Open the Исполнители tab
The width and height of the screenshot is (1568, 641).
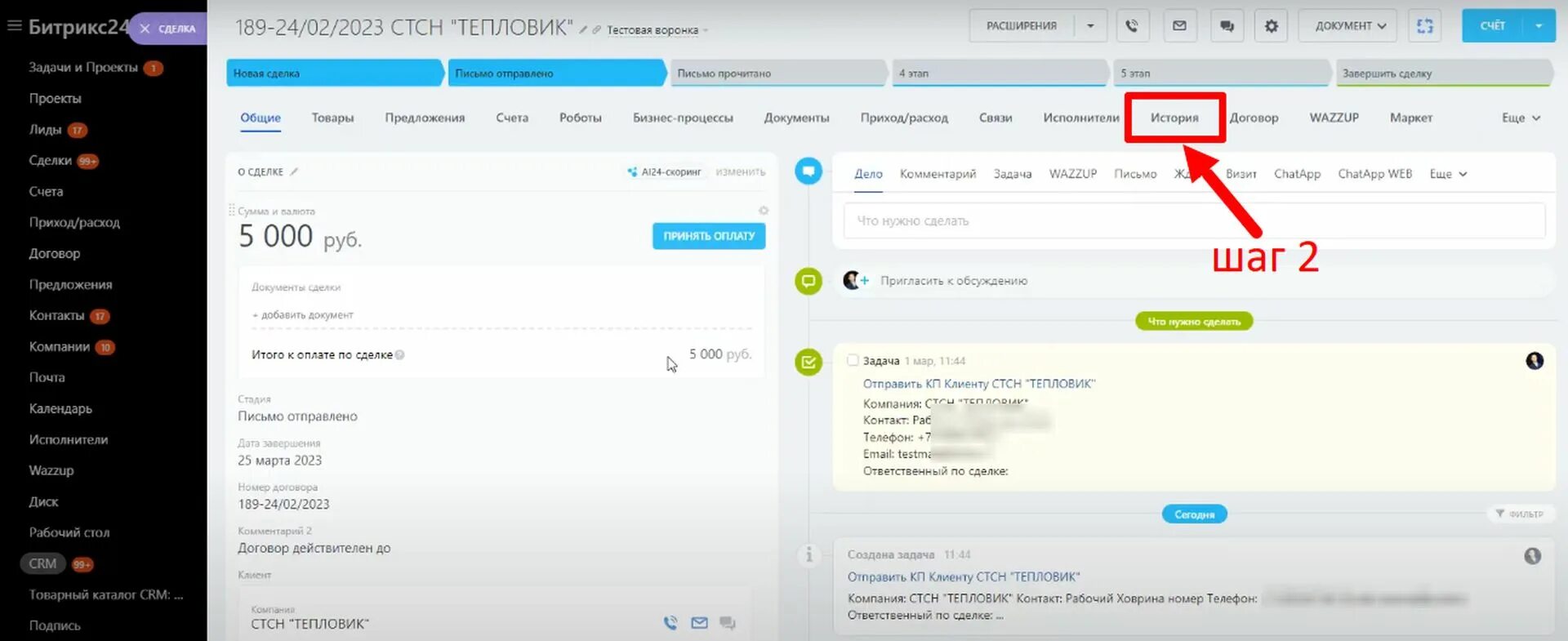[1081, 118]
